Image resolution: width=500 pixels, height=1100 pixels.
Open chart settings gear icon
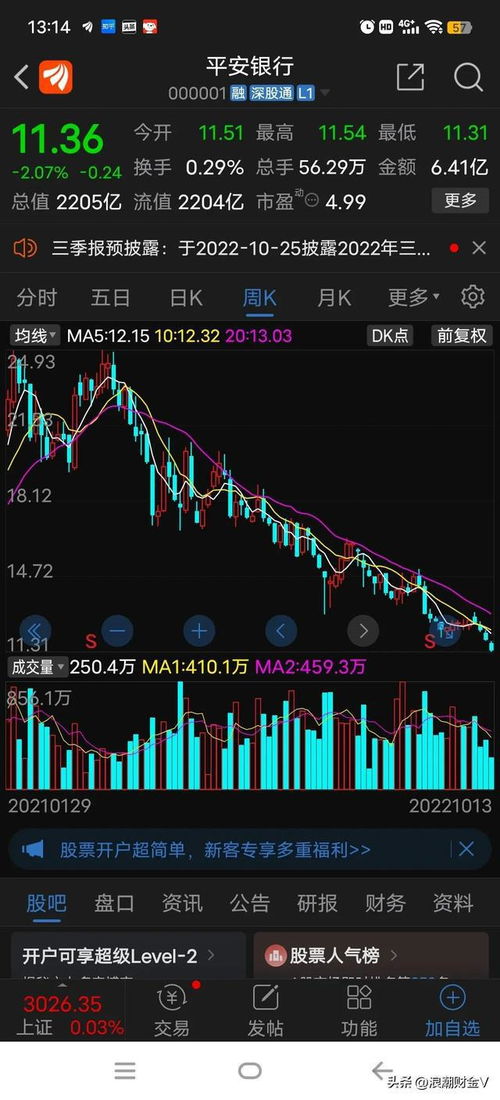473,297
